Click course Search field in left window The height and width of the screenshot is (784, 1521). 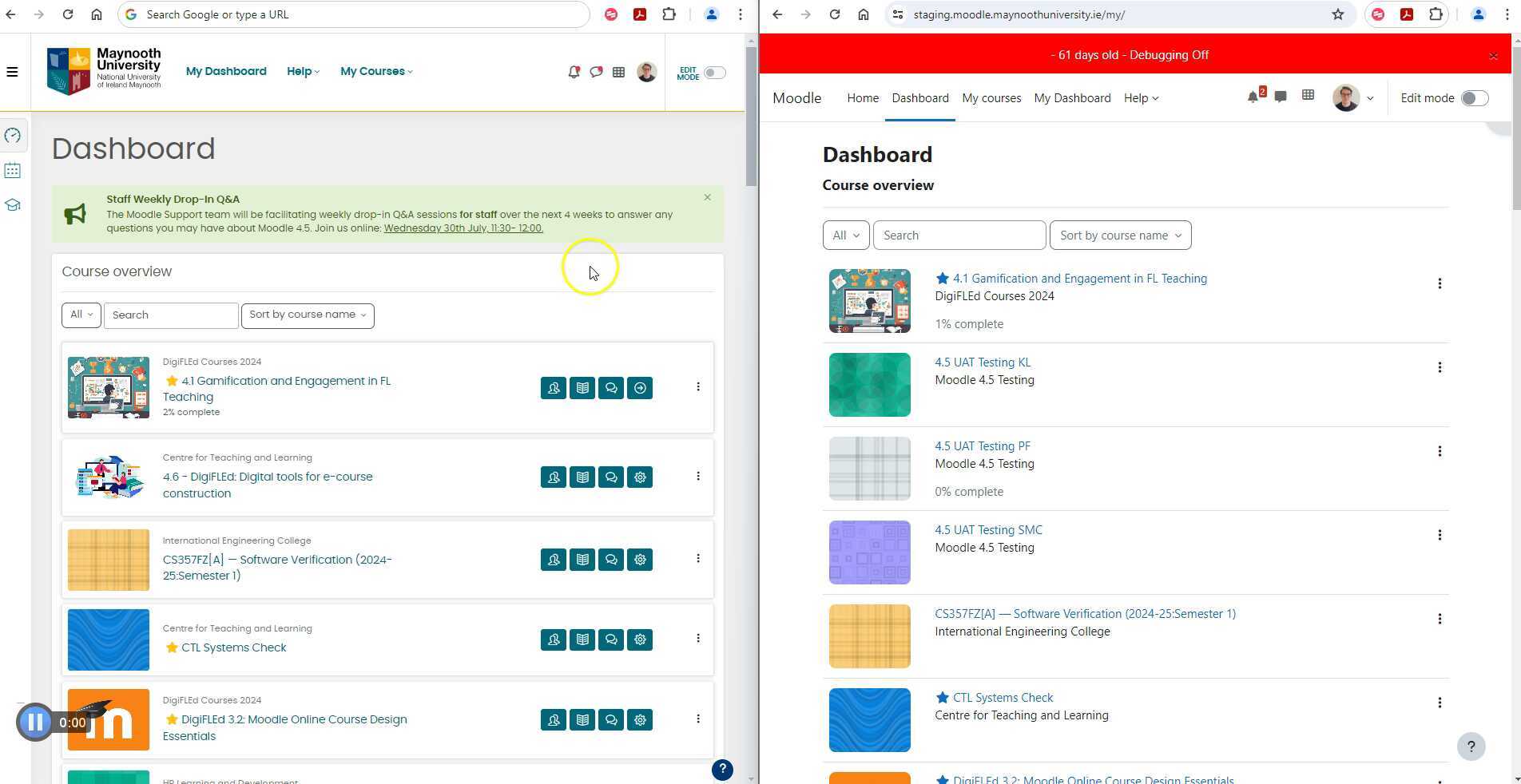coord(171,315)
